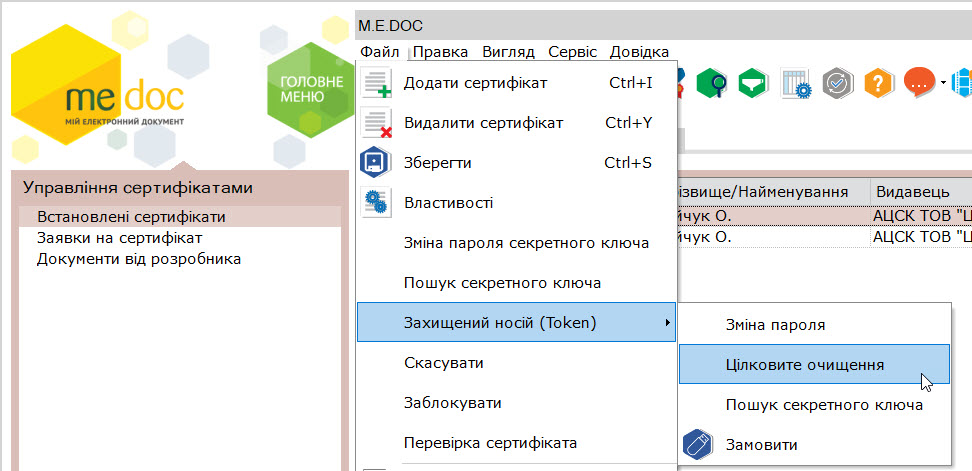Choose Пошук секретного ключа in Token submenu
972x471 pixels.
point(815,405)
